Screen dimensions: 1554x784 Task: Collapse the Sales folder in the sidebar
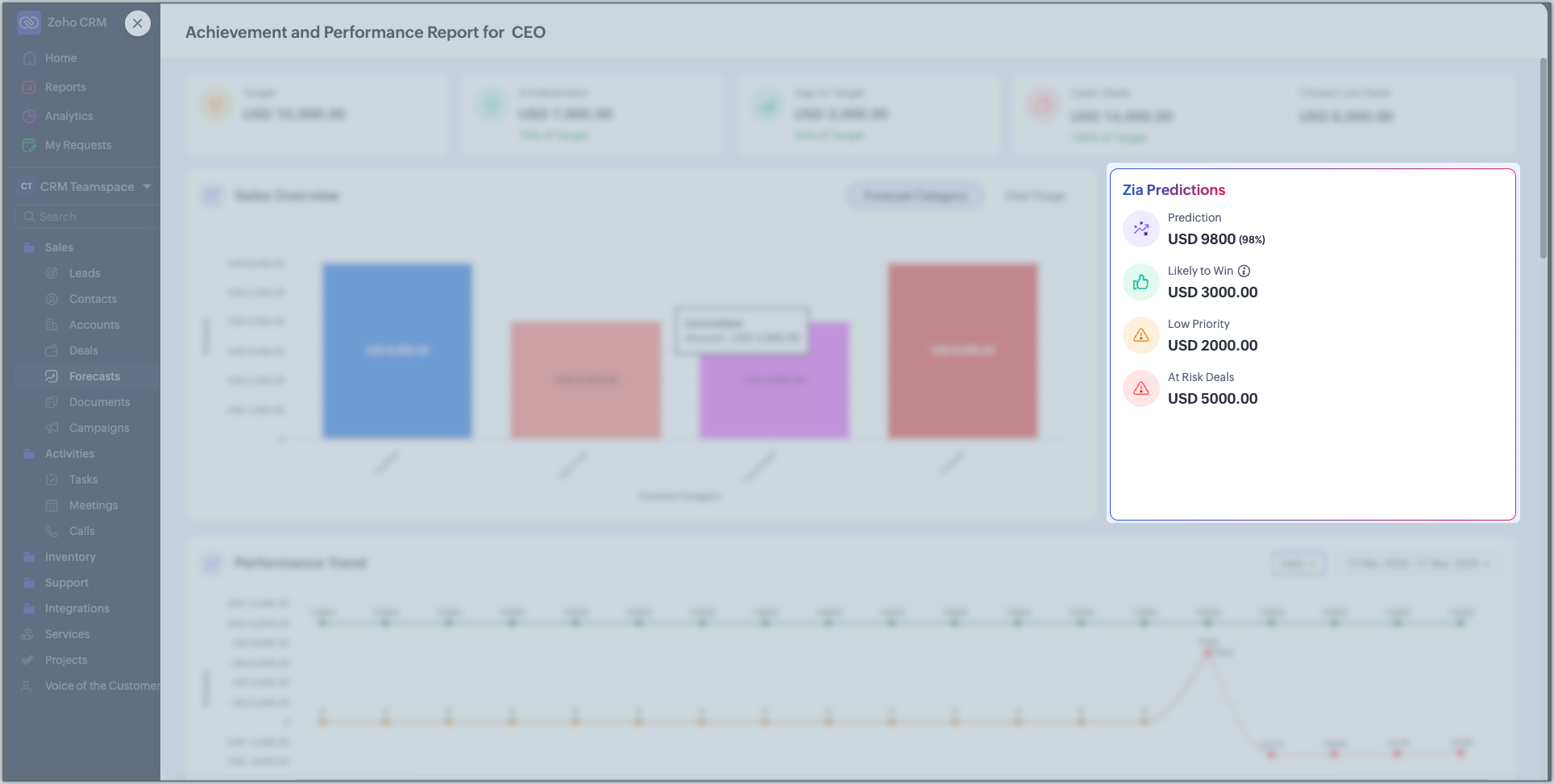click(x=29, y=247)
